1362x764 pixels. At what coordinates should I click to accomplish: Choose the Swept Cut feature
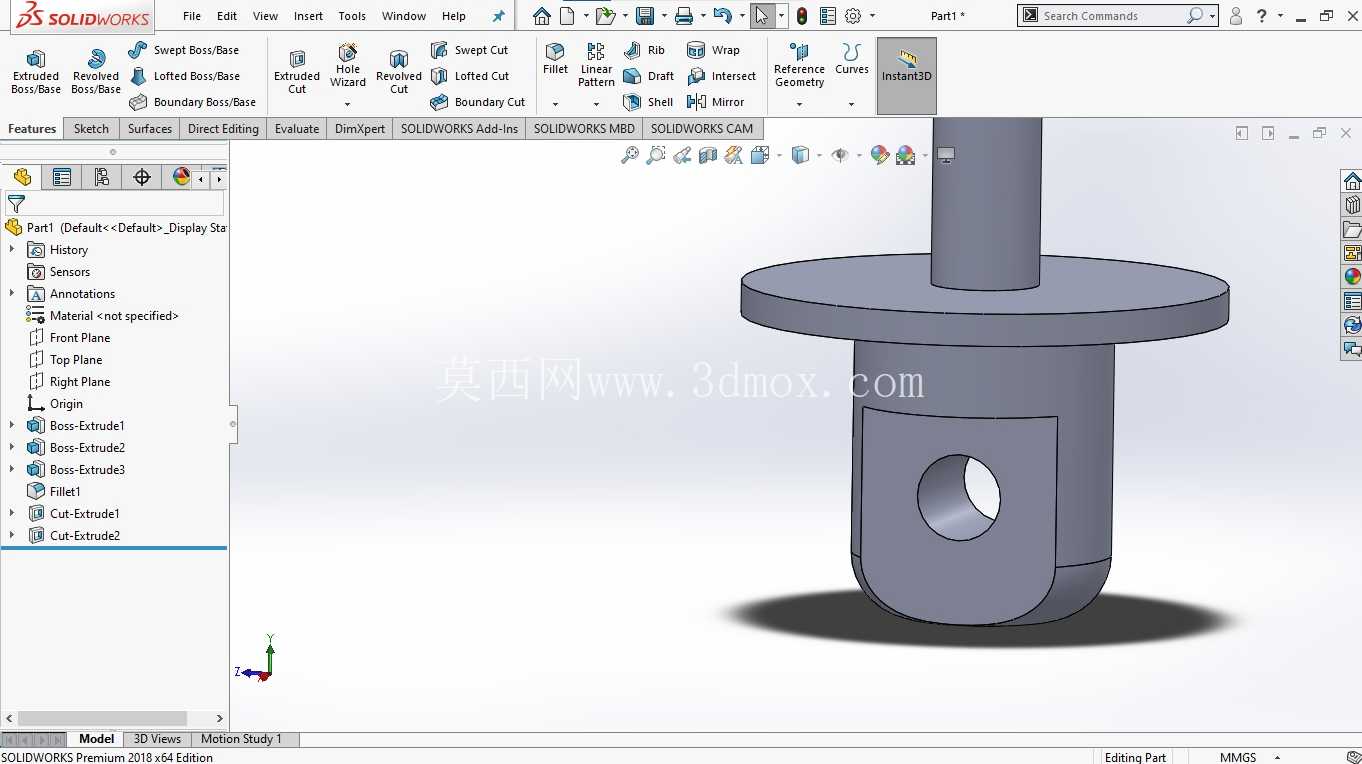(469, 50)
